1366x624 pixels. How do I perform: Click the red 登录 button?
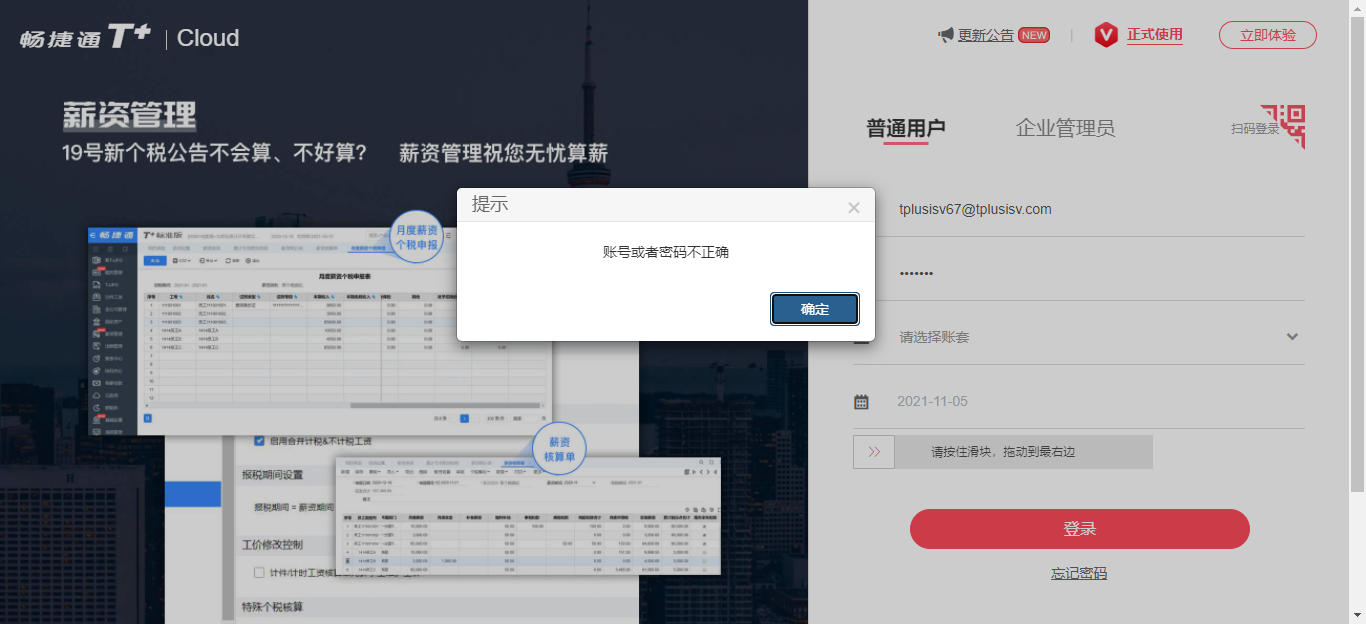(x=1080, y=529)
